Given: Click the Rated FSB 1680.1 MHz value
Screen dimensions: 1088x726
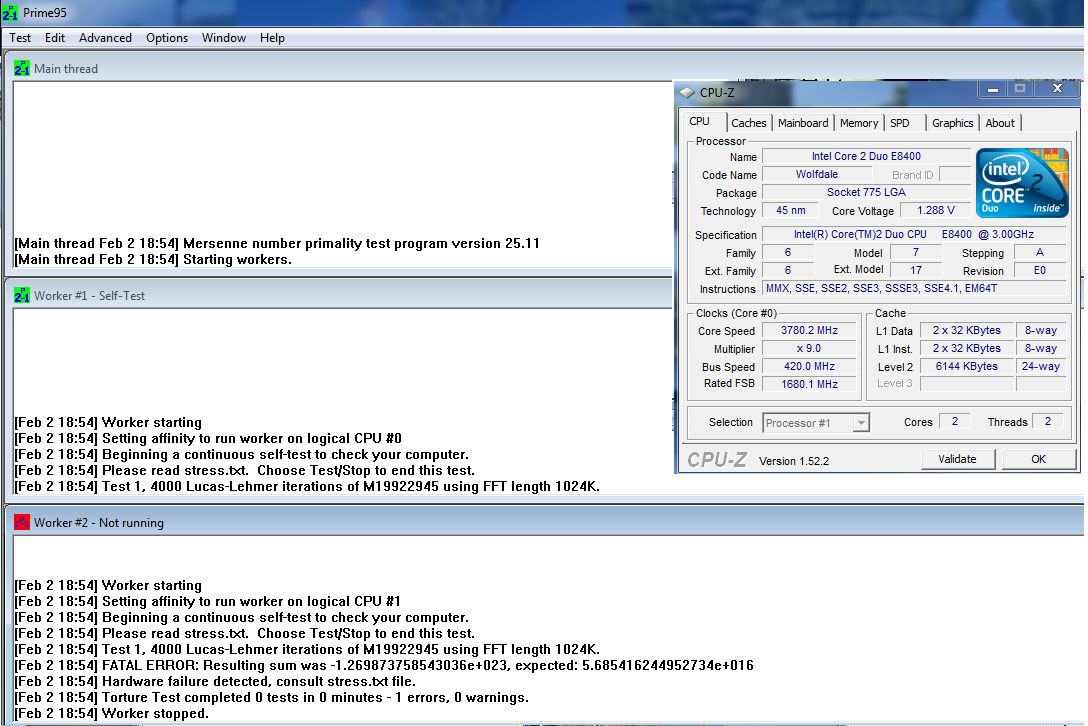Looking at the screenshot, I should pyautogui.click(x=809, y=384).
